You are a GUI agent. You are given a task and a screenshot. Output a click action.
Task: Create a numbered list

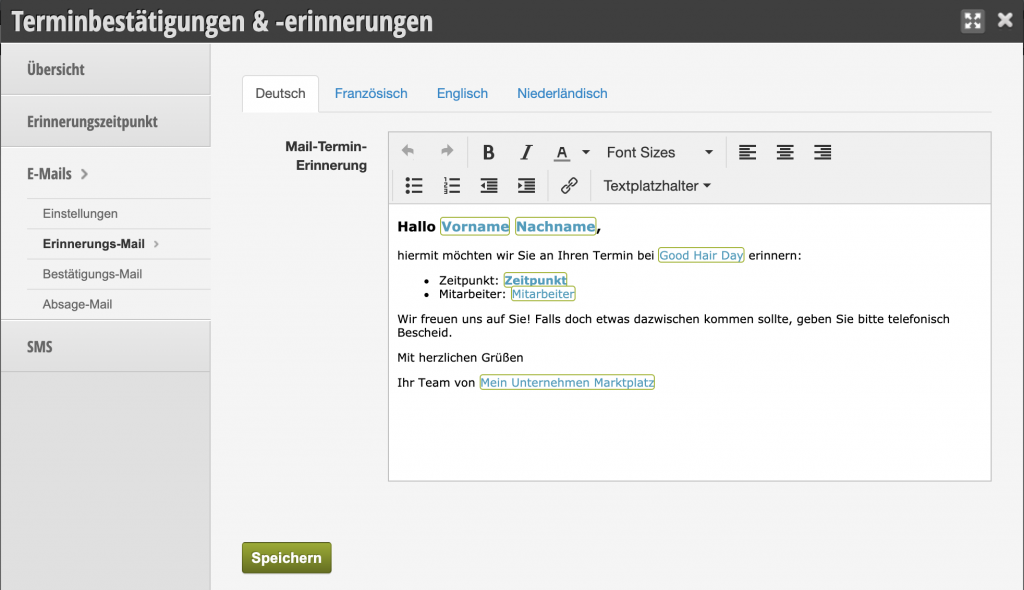coord(451,185)
